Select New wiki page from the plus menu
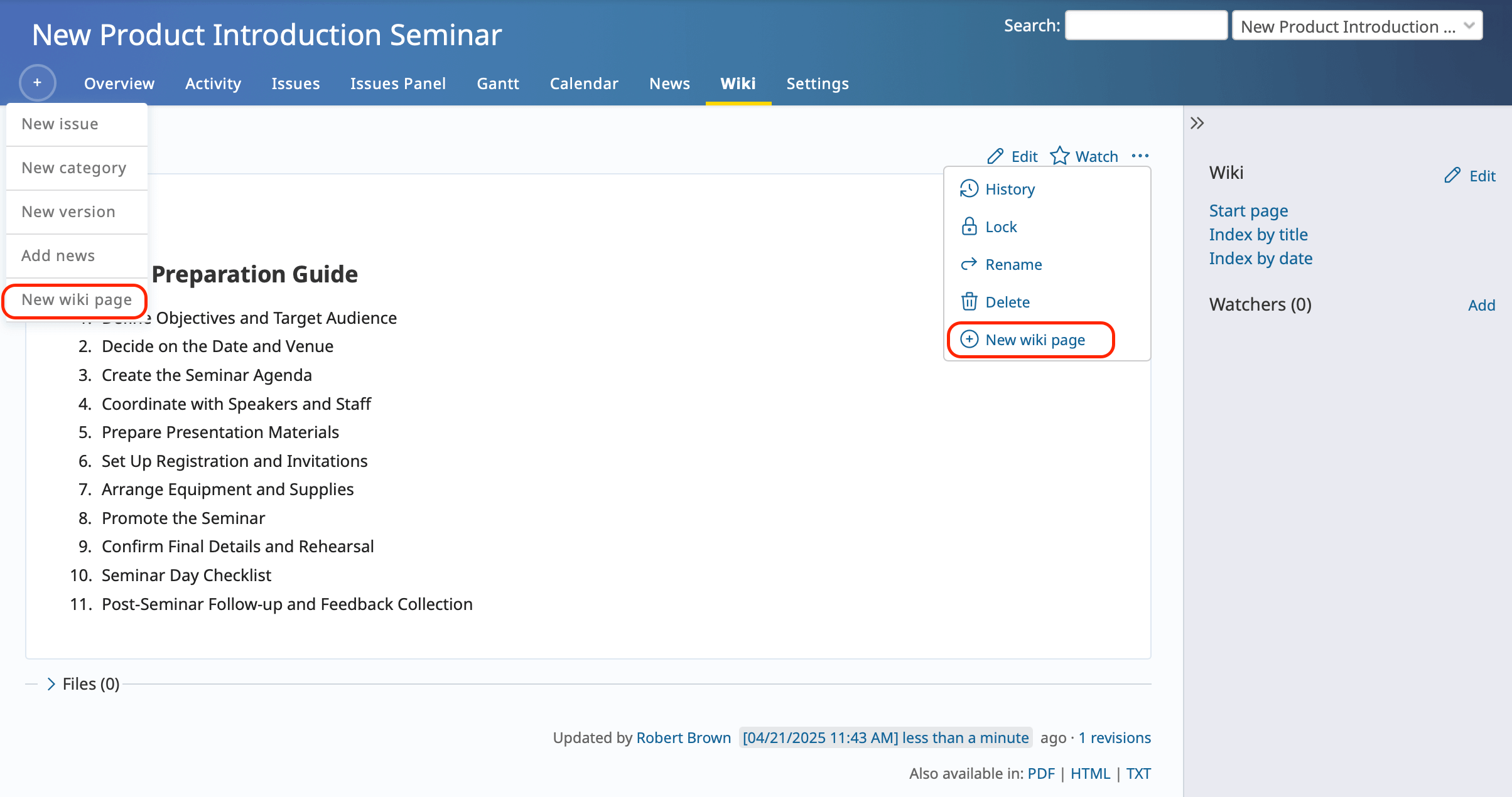 pyautogui.click(x=77, y=299)
